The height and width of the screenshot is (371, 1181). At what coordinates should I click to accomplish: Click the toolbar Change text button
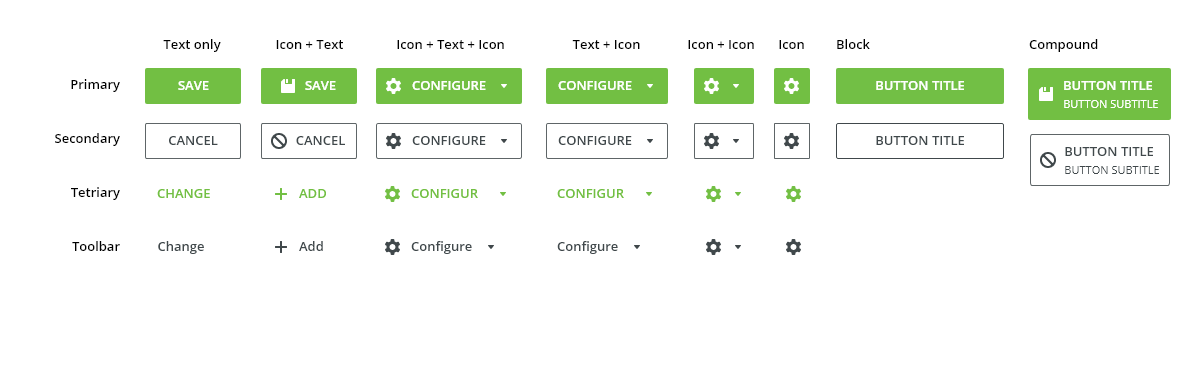click(181, 247)
